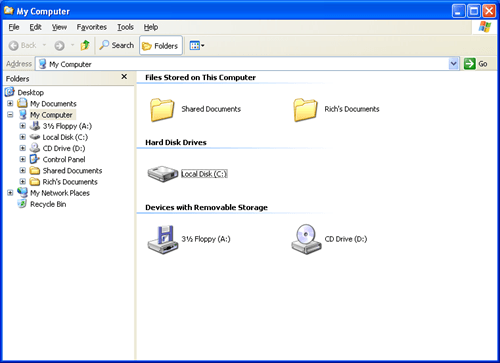The image size is (500, 363).
Task: Click 'CD Drive (D:)' label in right pane
Action: [346, 239]
